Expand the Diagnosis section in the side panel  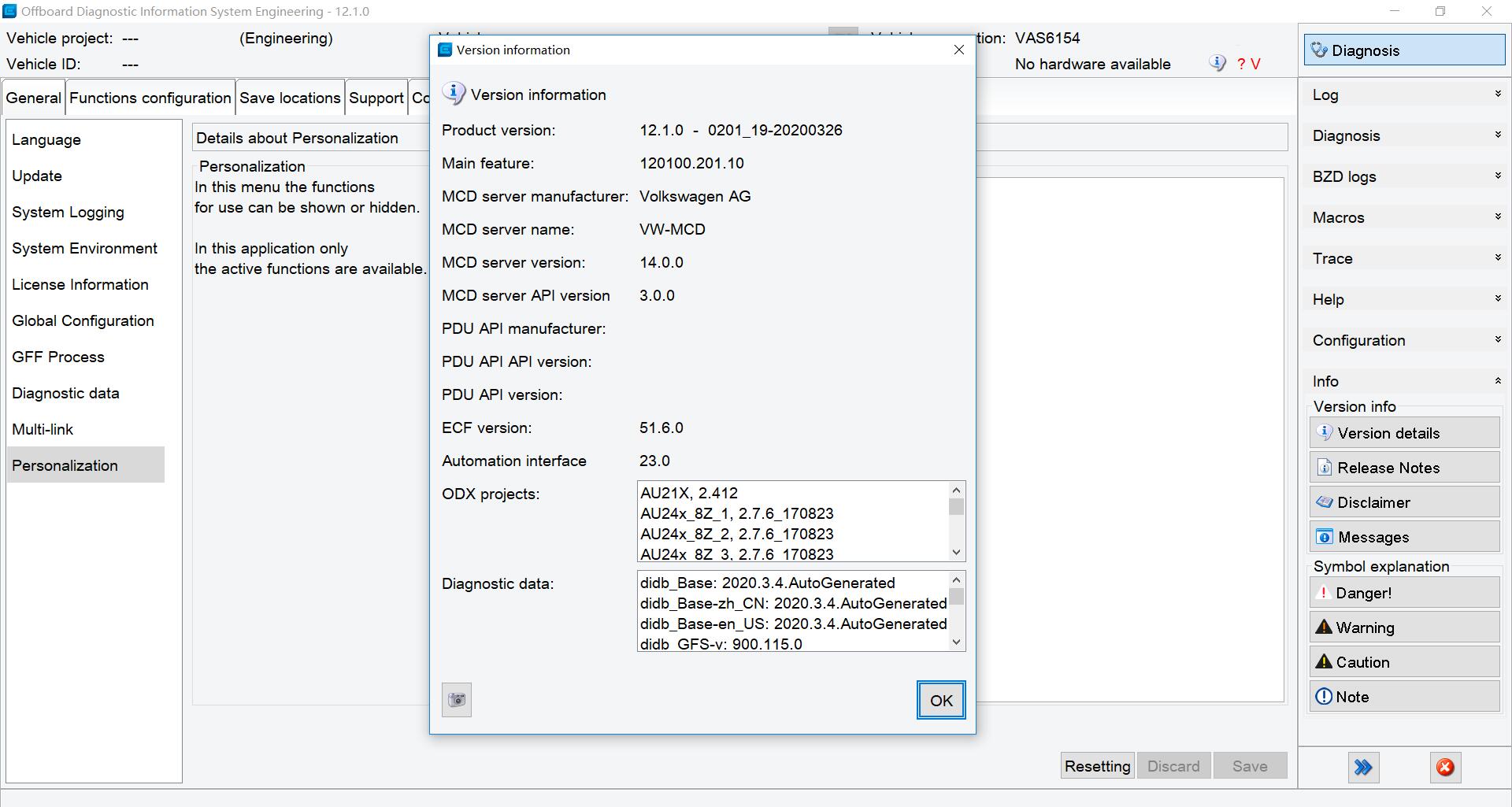tap(1405, 135)
